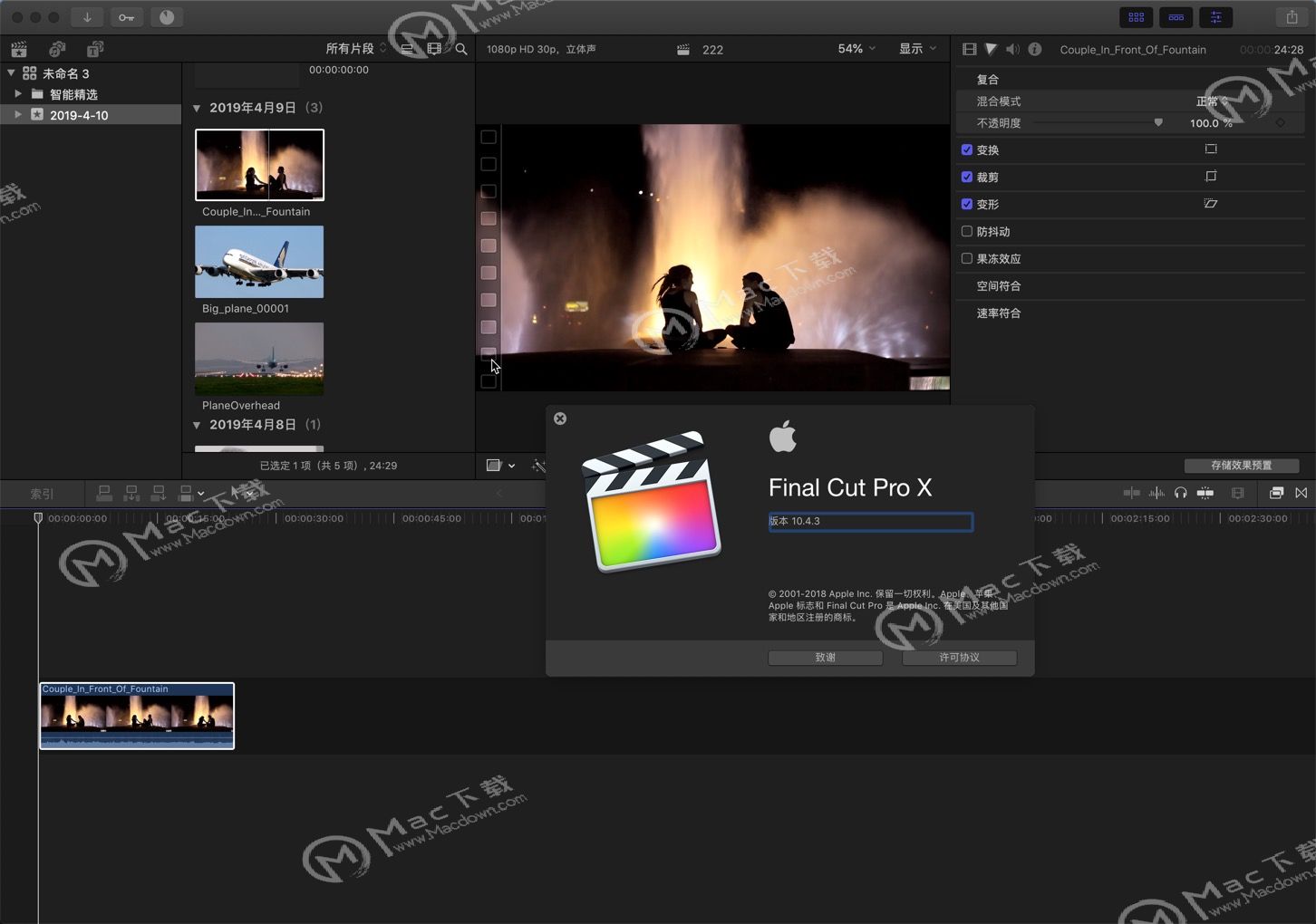Select the 2019-4-10 event row
The width and height of the screenshot is (1316, 924).
tap(91, 115)
